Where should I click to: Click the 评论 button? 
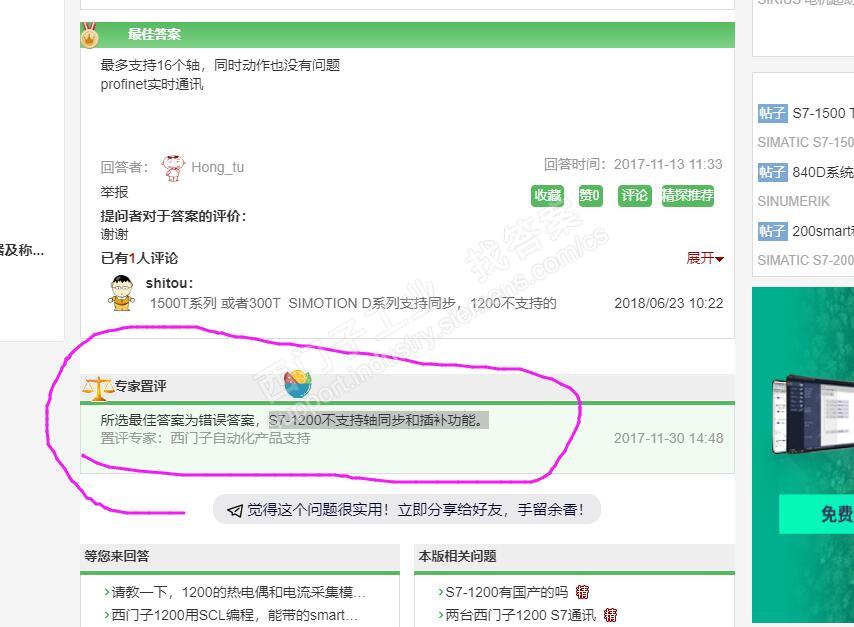[x=635, y=196]
